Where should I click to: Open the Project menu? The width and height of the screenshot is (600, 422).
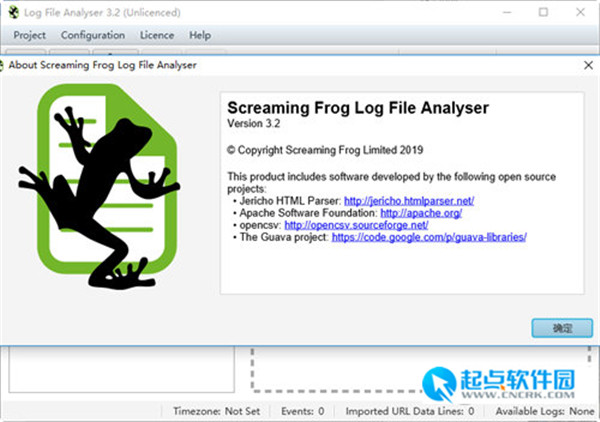tap(29, 35)
